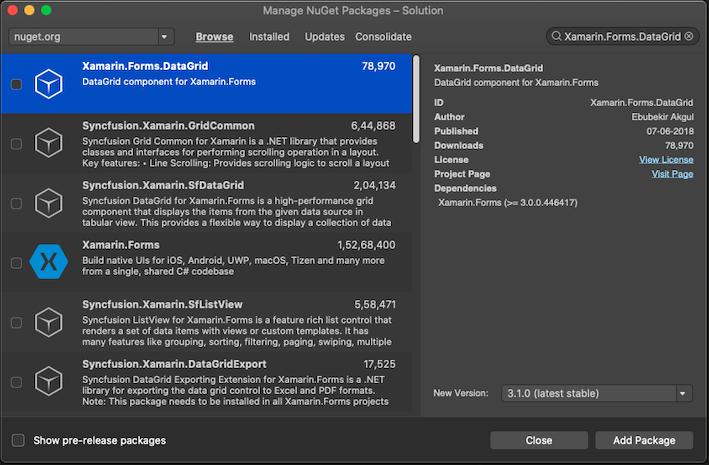Screen dimensions: 709x465
Task: Check the Syncfusion.Xamarin.SfListView checkbox
Action: (x=16, y=323)
